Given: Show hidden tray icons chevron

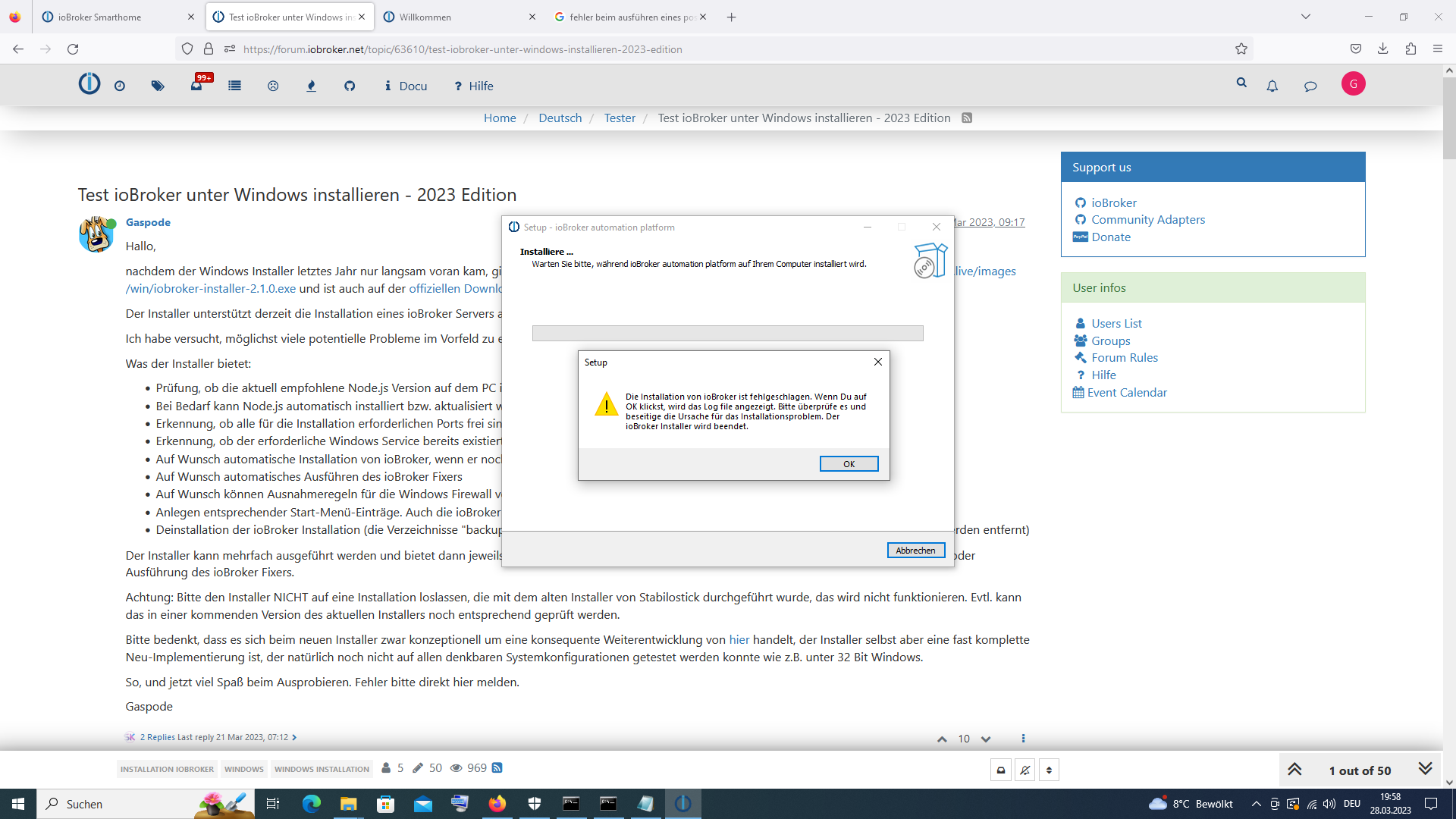Looking at the screenshot, I should (1256, 804).
